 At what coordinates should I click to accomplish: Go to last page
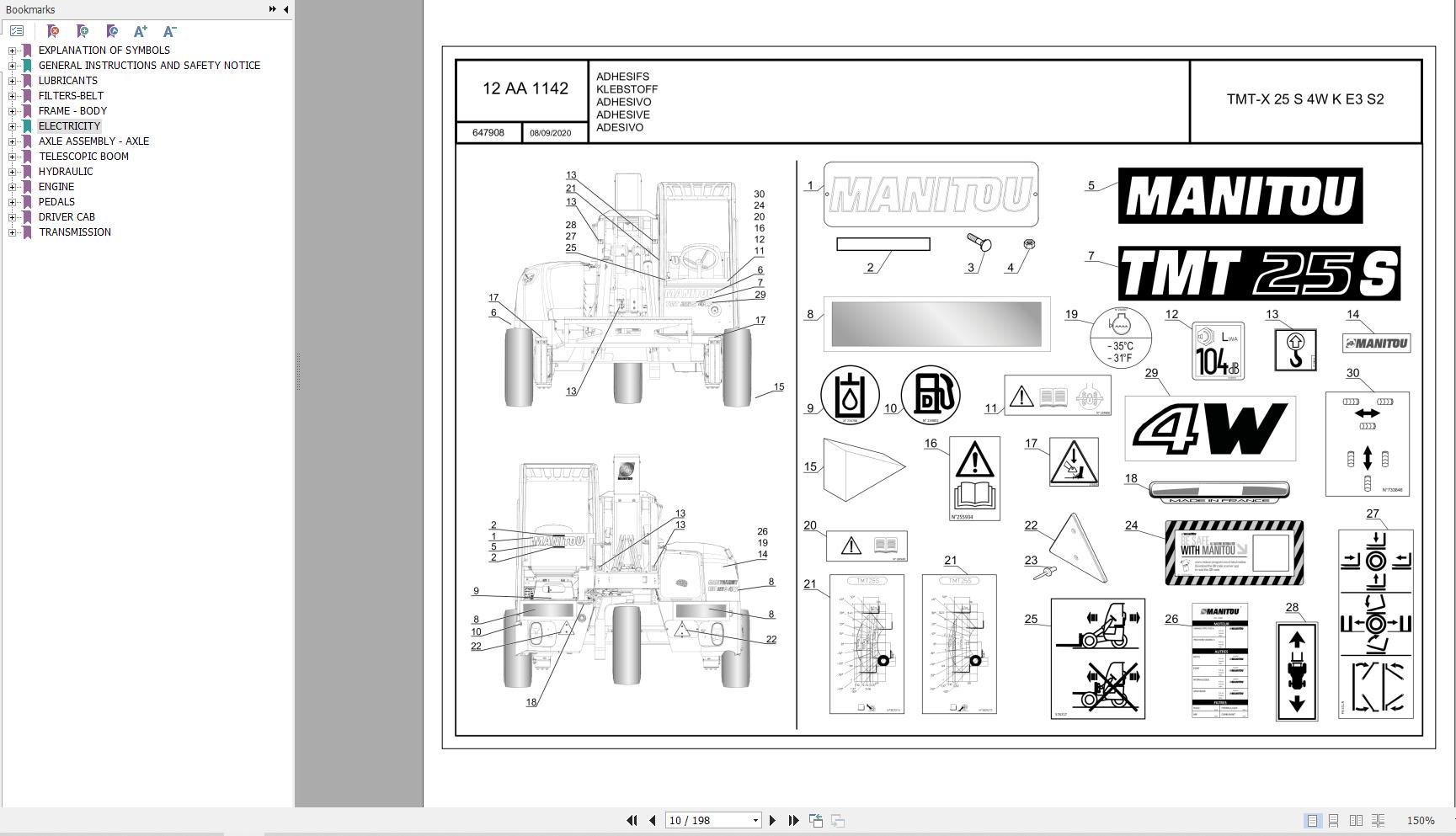tap(793, 820)
